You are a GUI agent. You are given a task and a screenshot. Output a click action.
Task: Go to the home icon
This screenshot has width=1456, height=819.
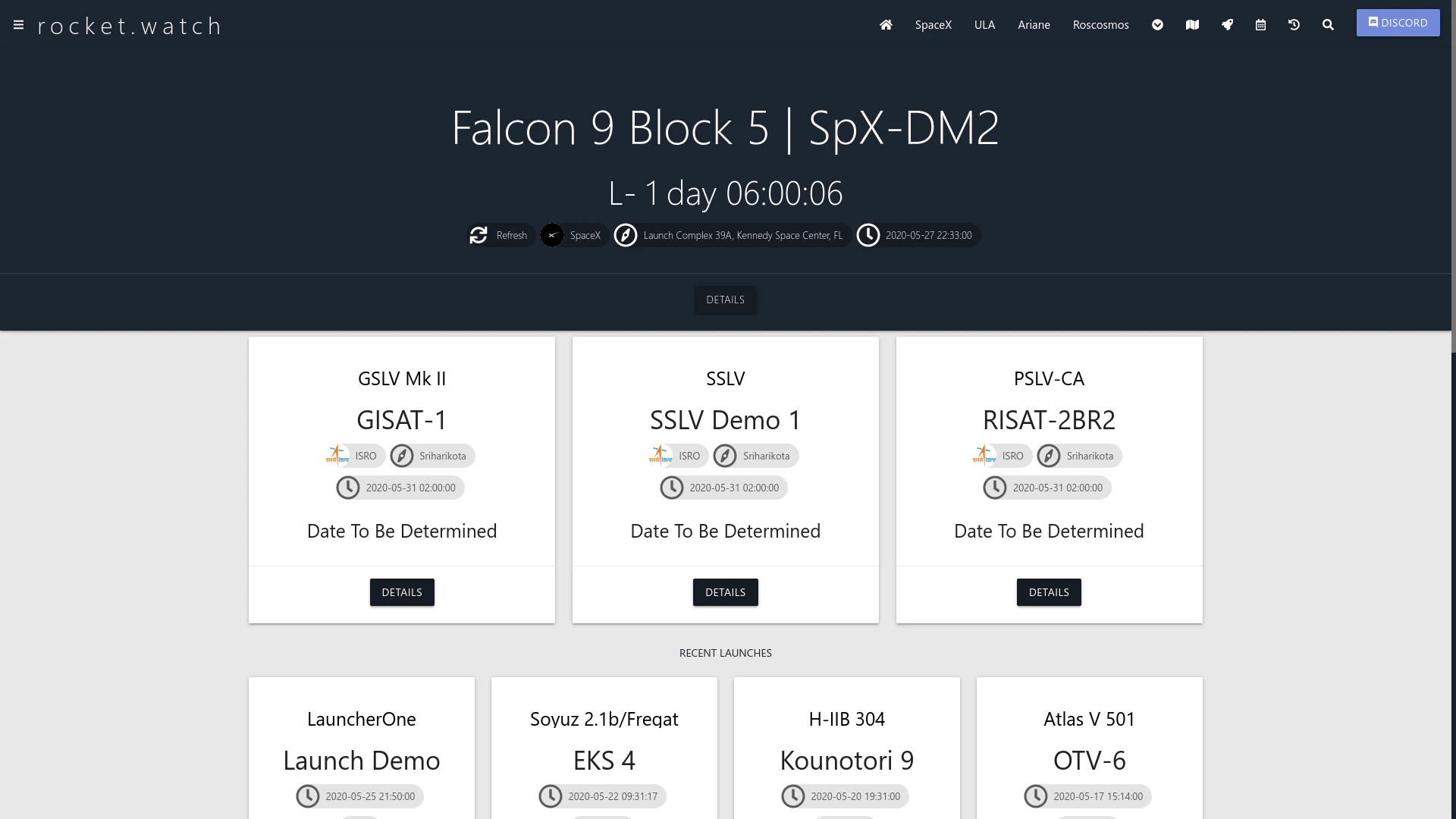tap(886, 25)
